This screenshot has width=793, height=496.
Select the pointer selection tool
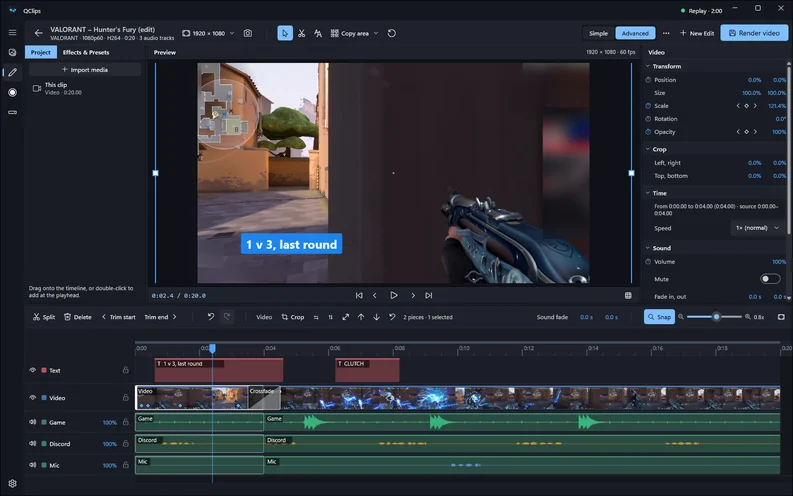click(285, 33)
